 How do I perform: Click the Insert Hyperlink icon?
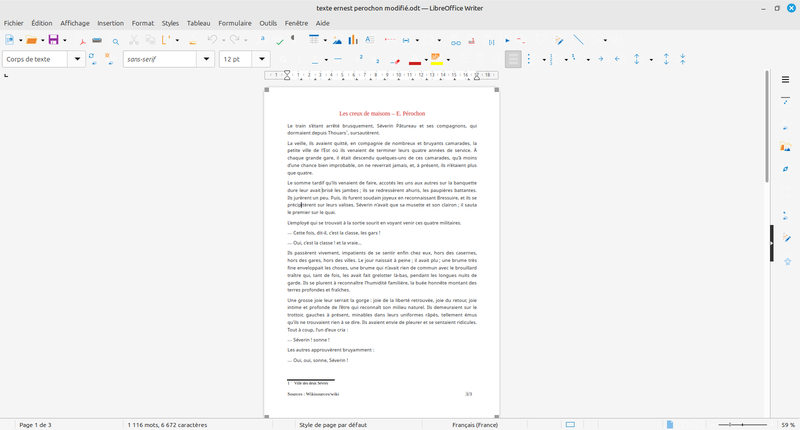click(x=456, y=40)
